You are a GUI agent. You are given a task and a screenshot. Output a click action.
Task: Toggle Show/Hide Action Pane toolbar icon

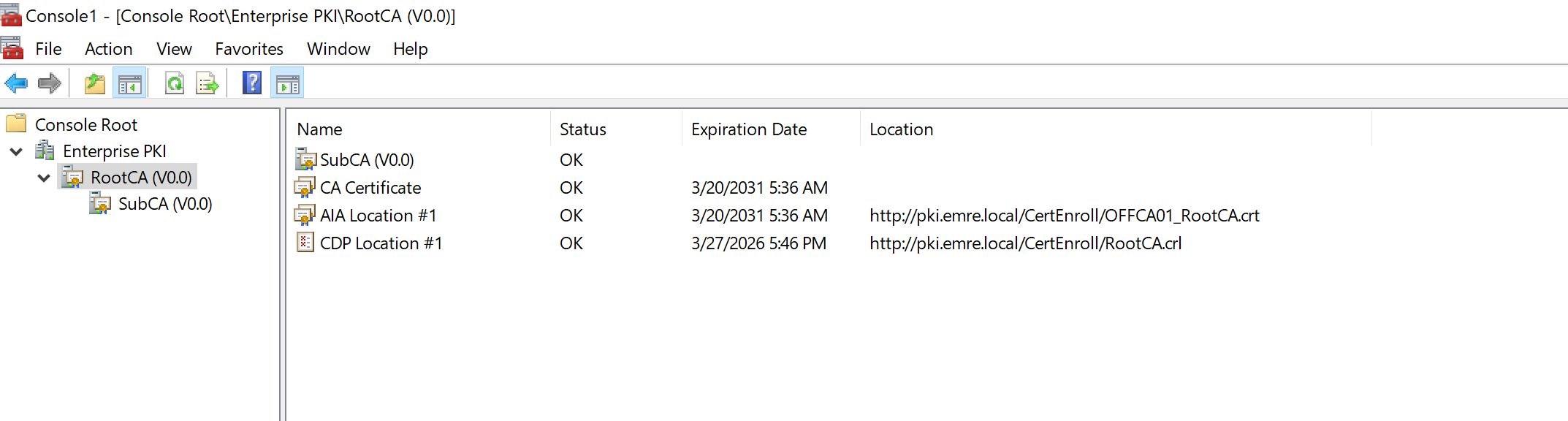(287, 84)
